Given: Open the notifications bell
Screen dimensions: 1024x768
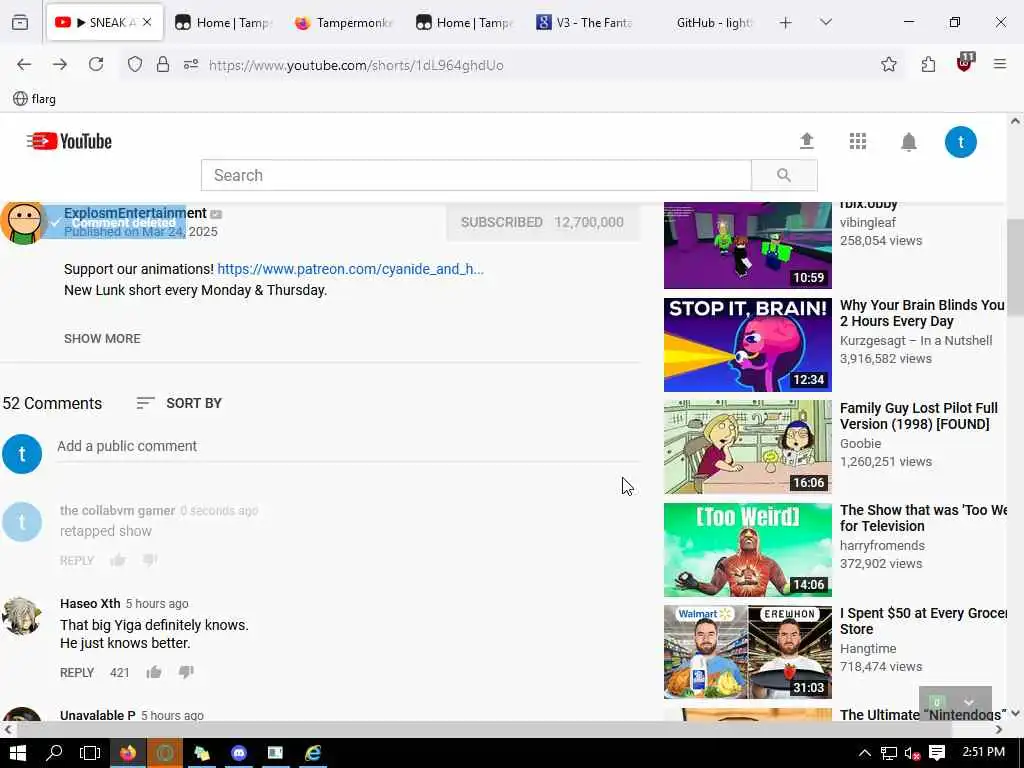Looking at the screenshot, I should tap(908, 142).
